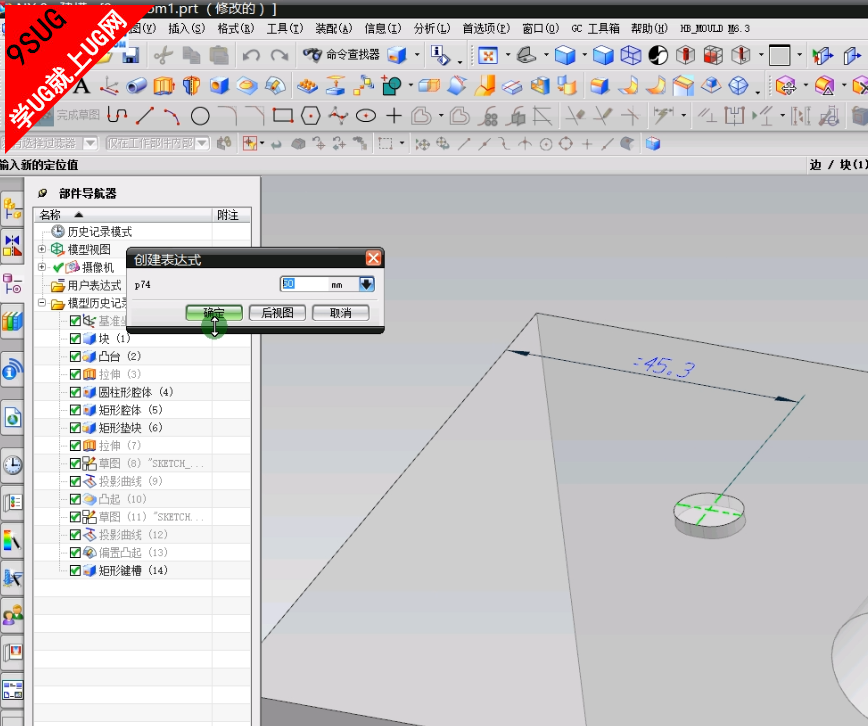This screenshot has height=726, width=868.
Task: Click the 取消 button in dialog
Action: [340, 313]
